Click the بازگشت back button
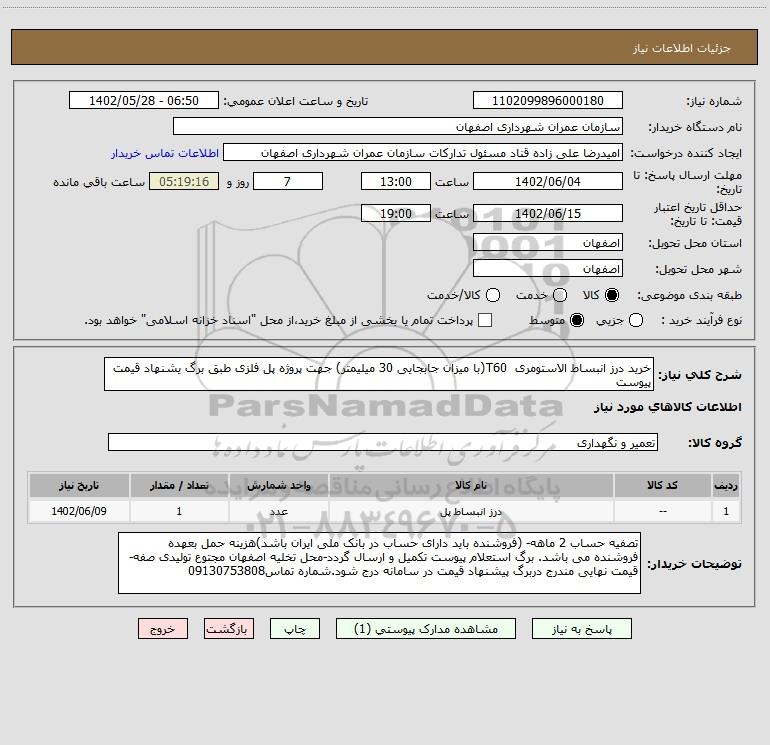Viewport: 770px width, 745px height. point(229,629)
